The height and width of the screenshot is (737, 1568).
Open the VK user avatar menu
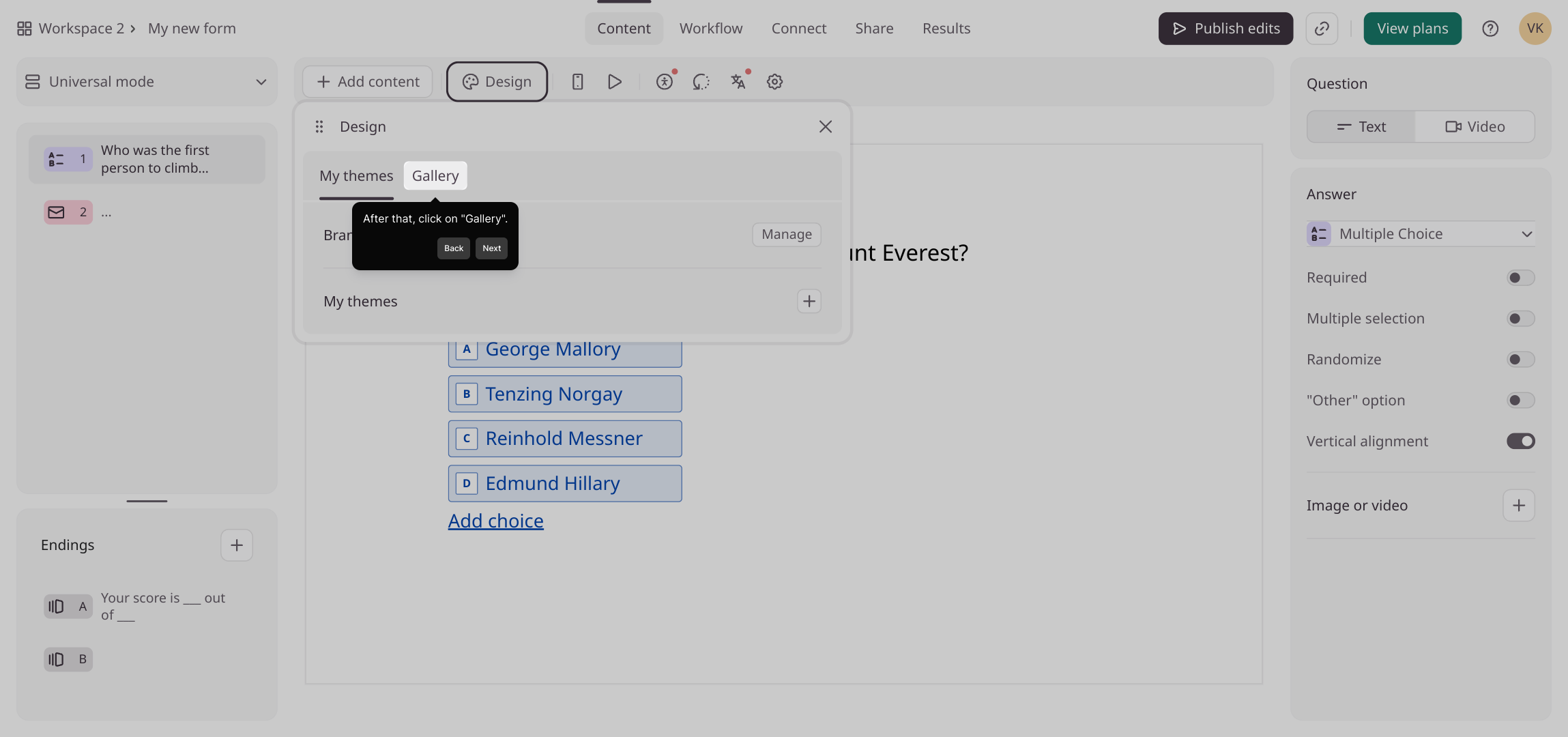click(1535, 29)
